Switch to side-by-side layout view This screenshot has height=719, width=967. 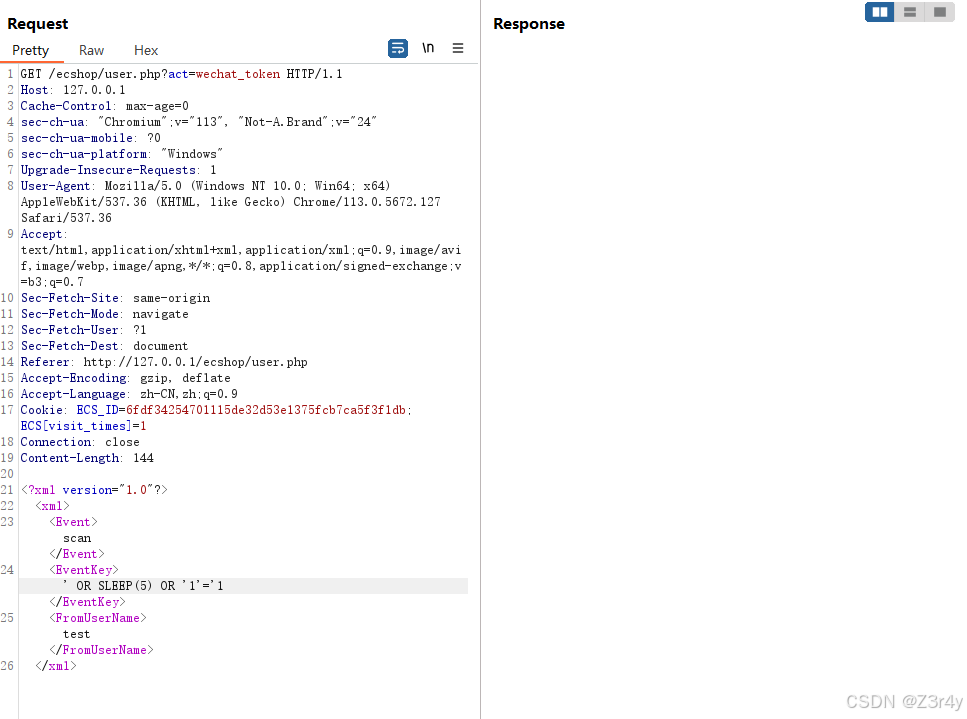(x=879, y=12)
